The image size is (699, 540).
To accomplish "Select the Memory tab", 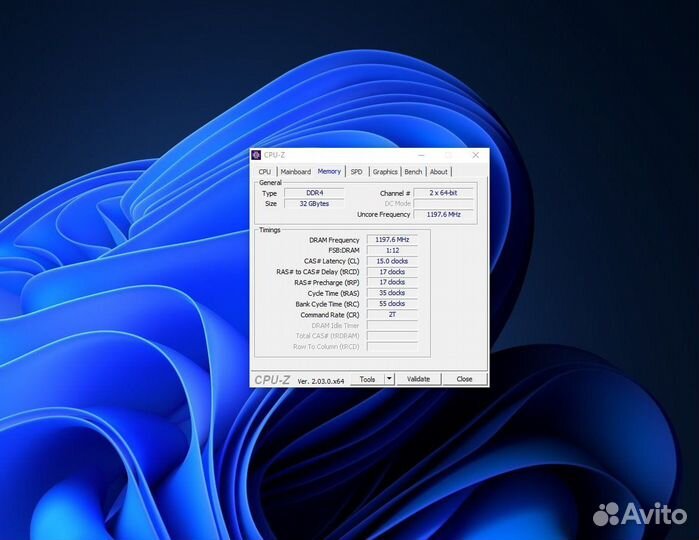I will point(329,172).
